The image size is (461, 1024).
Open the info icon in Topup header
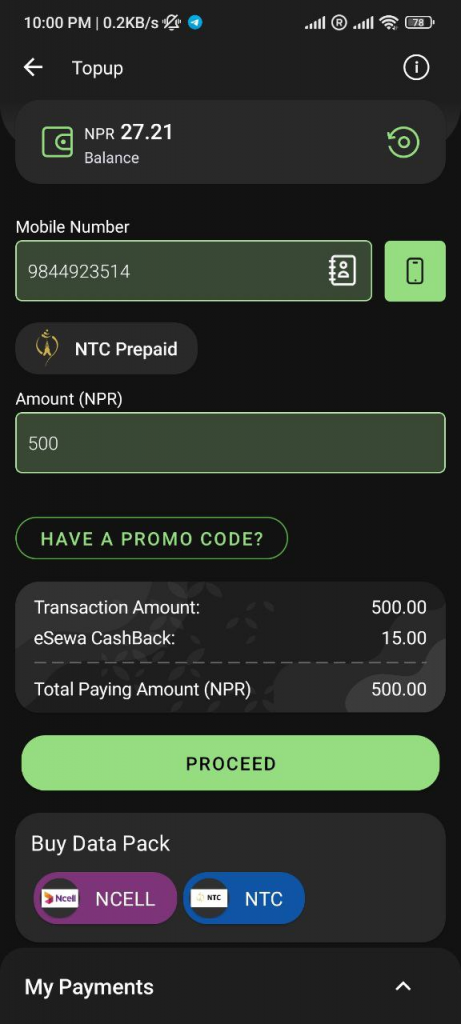(416, 67)
